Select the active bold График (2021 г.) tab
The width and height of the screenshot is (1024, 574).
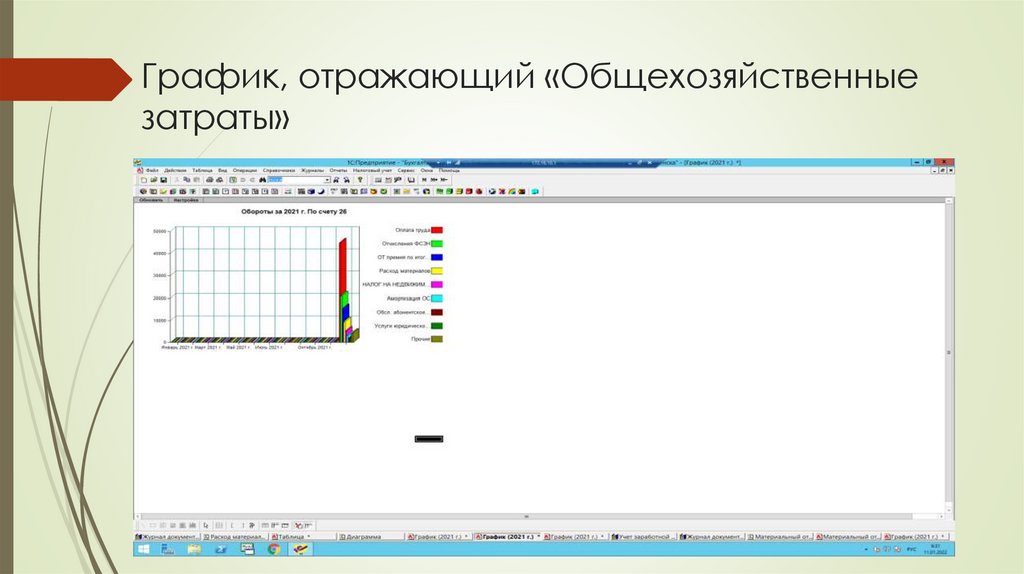tap(508, 537)
